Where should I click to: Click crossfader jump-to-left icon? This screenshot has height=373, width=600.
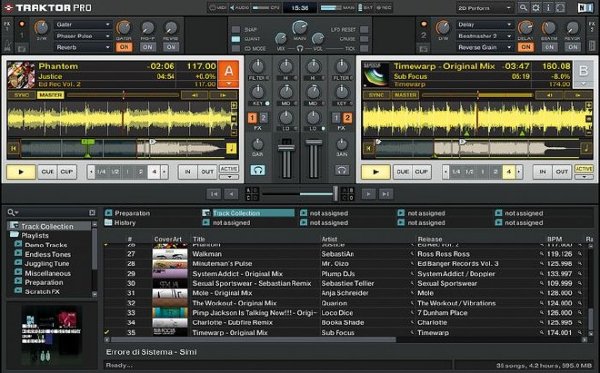pos(214,194)
